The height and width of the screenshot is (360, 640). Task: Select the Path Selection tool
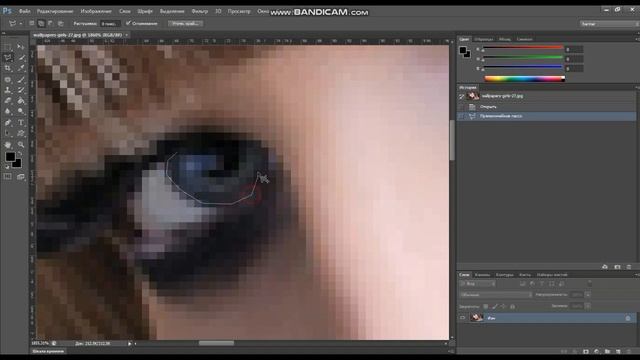[x=7, y=133]
